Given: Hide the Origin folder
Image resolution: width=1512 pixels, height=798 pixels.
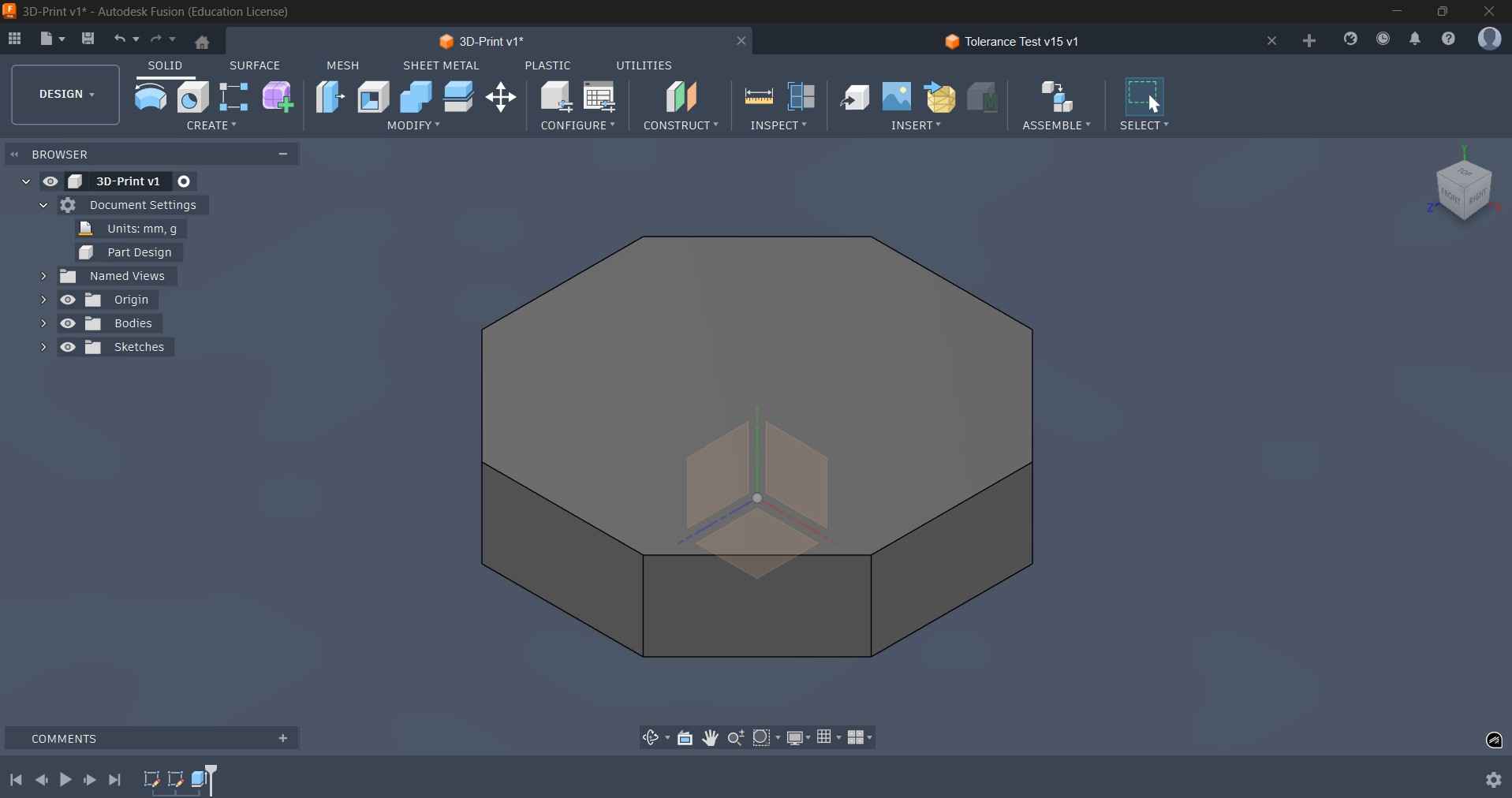Looking at the screenshot, I should (x=69, y=300).
